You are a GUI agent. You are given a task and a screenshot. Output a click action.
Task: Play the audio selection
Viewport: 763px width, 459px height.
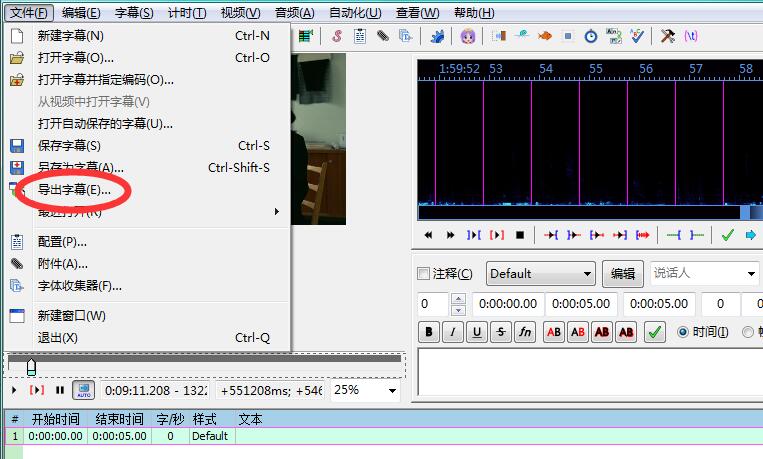pyautogui.click(x=473, y=235)
